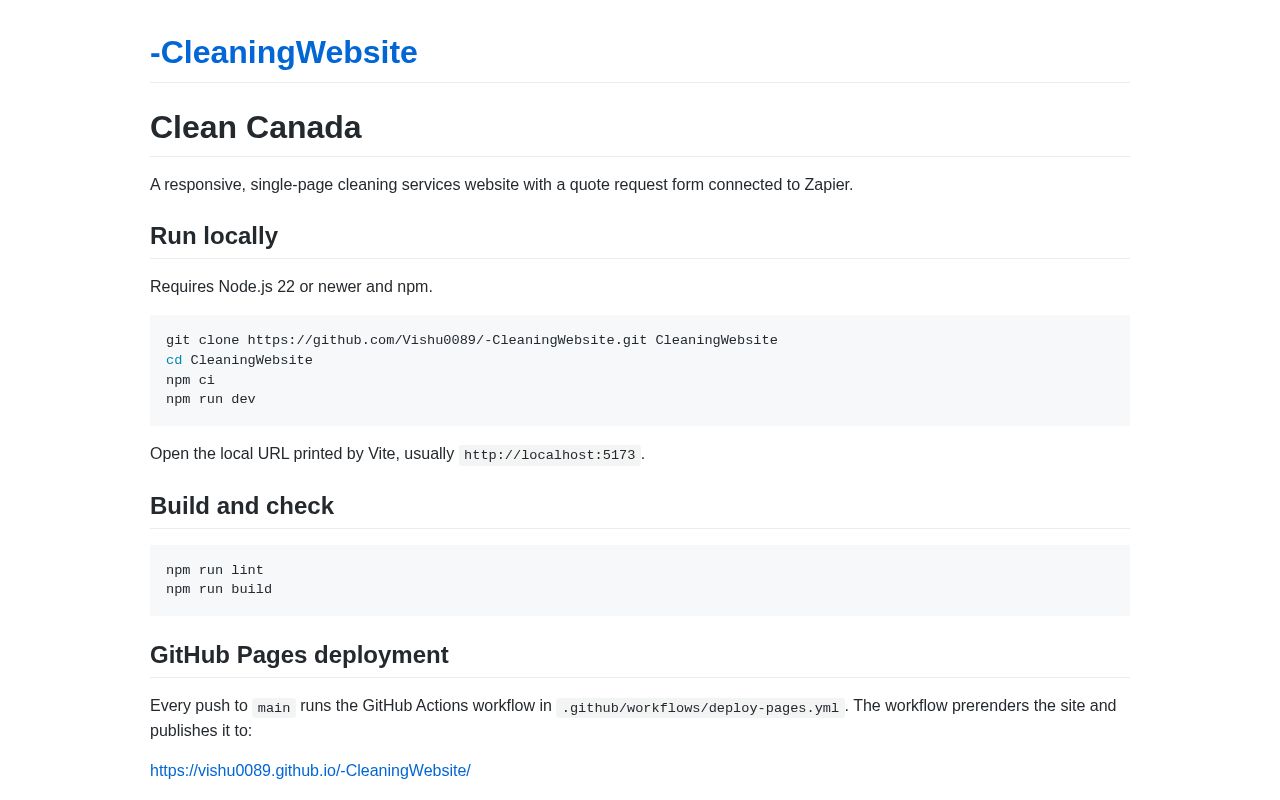This screenshot has width=1280, height=800.
Task: Click the GitHub Pages deployment heading
Action: click(299, 655)
